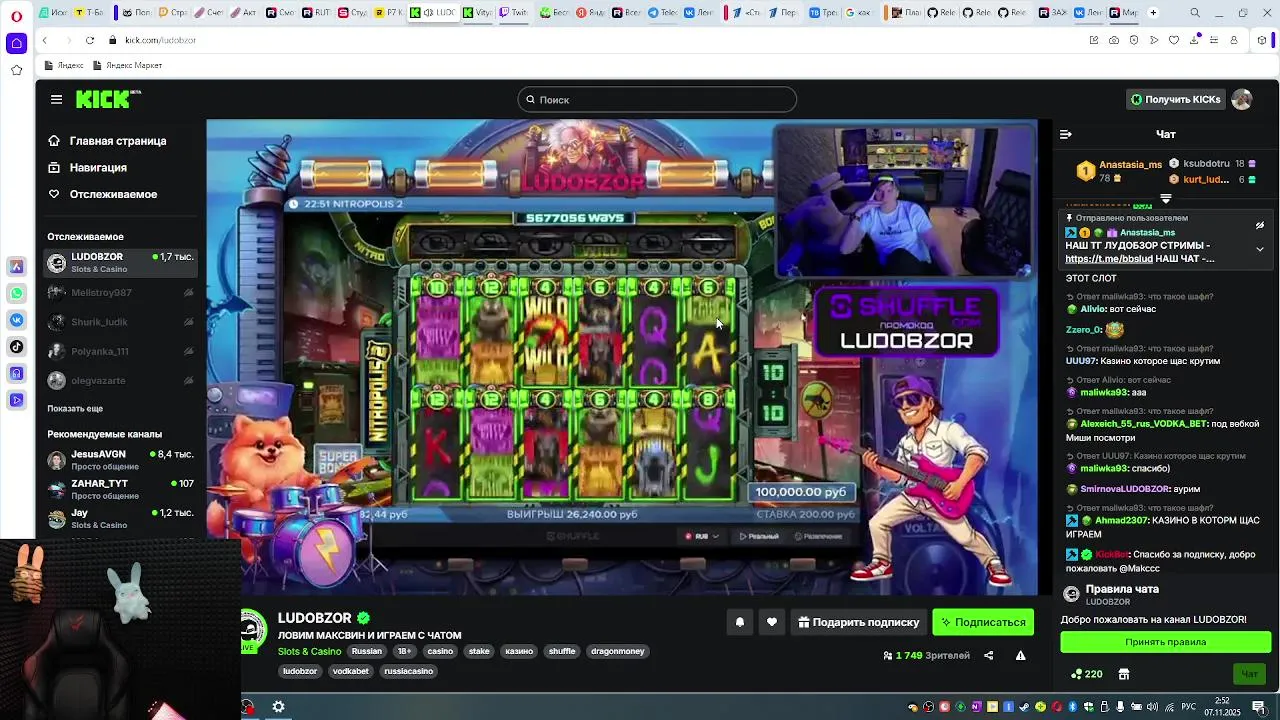
Task: Click the kick.com/ludobzor address bar
Action: tap(161, 40)
